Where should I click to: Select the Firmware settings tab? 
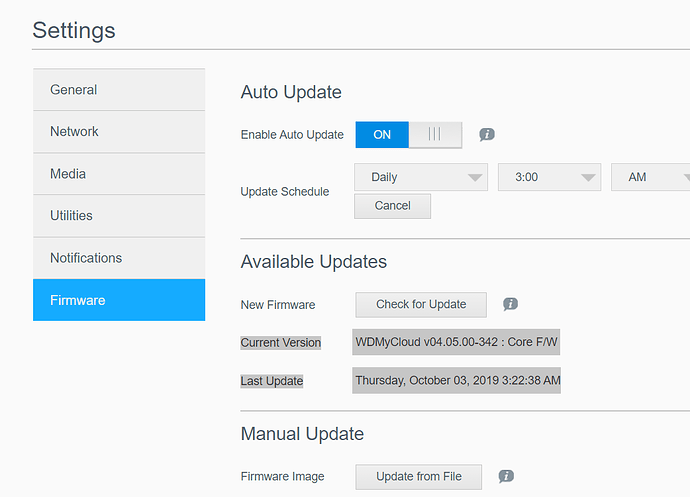pos(119,300)
